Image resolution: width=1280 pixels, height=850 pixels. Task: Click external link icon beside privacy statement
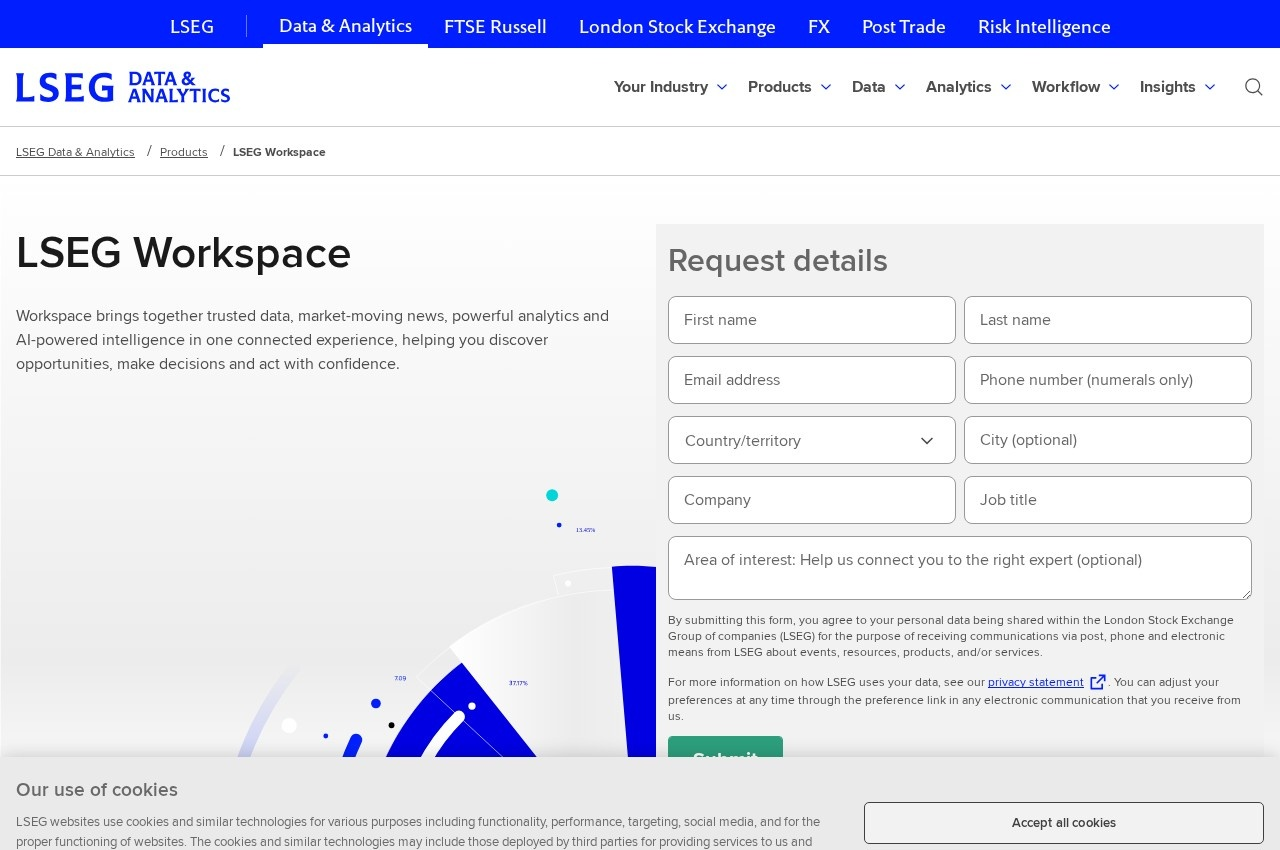[x=1098, y=682]
